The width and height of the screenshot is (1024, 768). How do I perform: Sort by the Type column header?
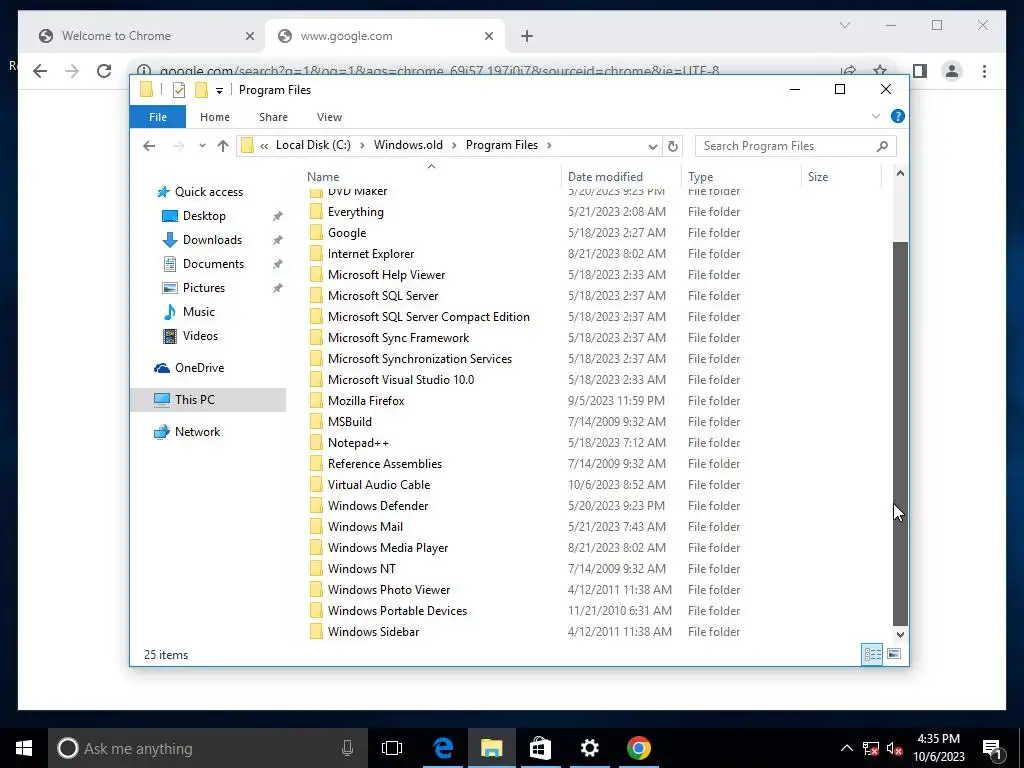[741, 176]
